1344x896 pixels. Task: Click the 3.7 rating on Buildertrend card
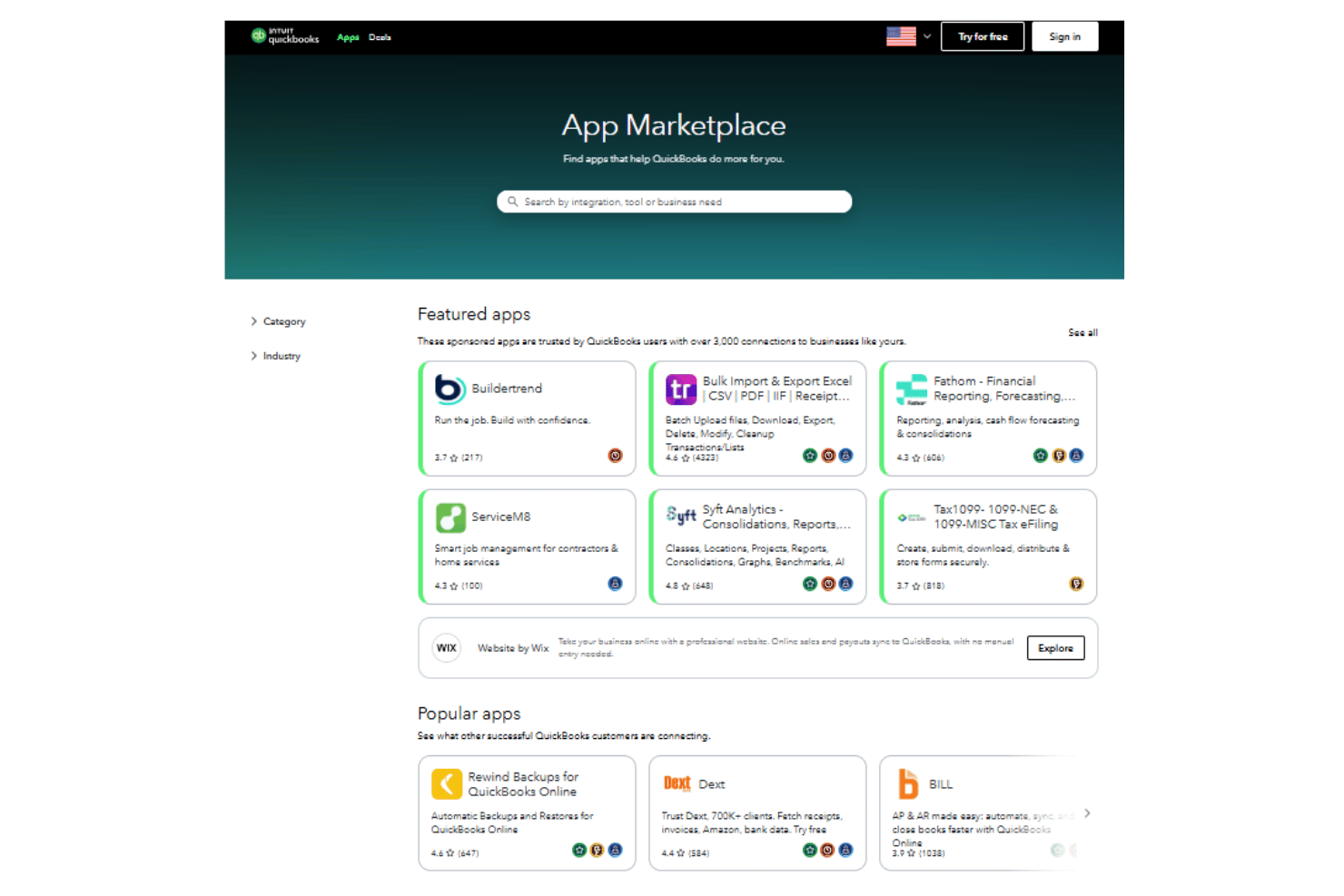click(x=459, y=458)
